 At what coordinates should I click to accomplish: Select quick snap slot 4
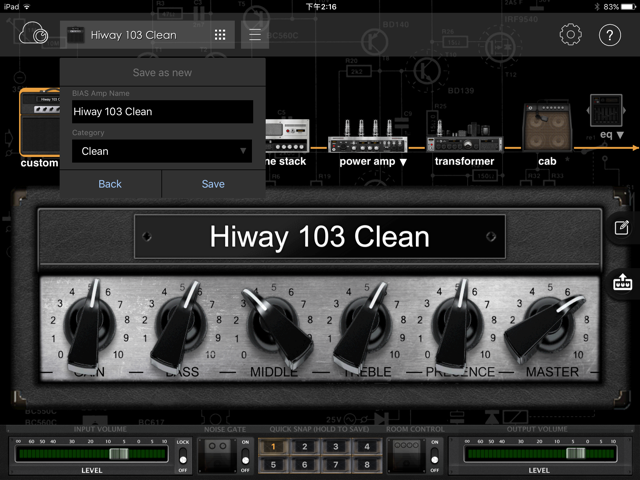click(x=367, y=447)
